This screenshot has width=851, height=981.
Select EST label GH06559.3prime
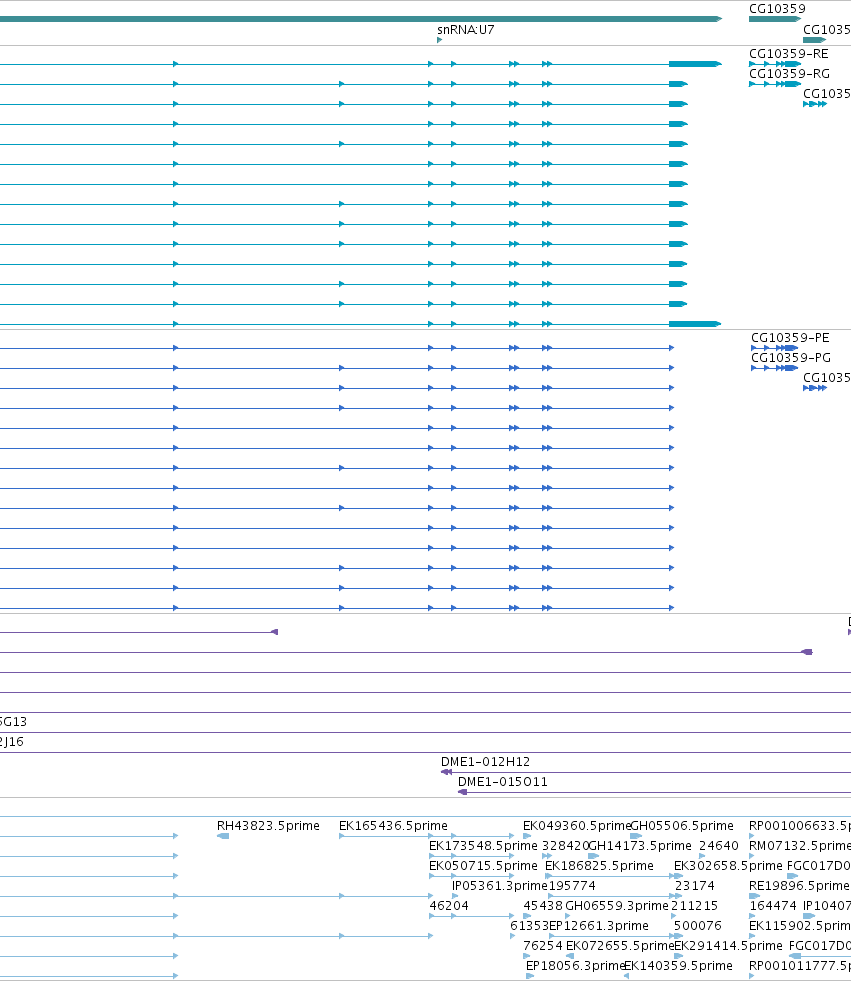[x=617, y=906]
